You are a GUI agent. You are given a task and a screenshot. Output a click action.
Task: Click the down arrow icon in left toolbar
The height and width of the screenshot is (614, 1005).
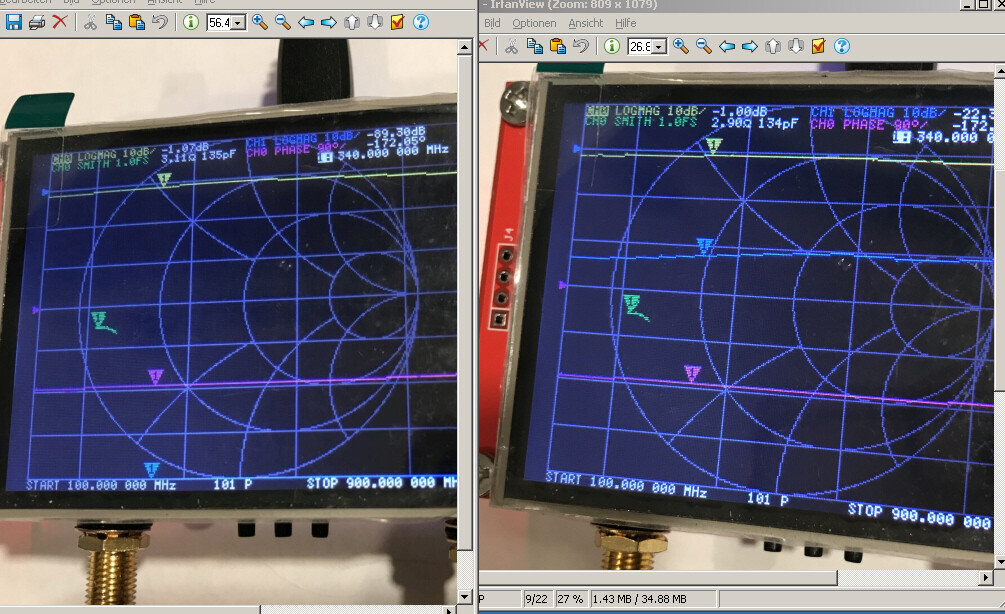coord(375,22)
